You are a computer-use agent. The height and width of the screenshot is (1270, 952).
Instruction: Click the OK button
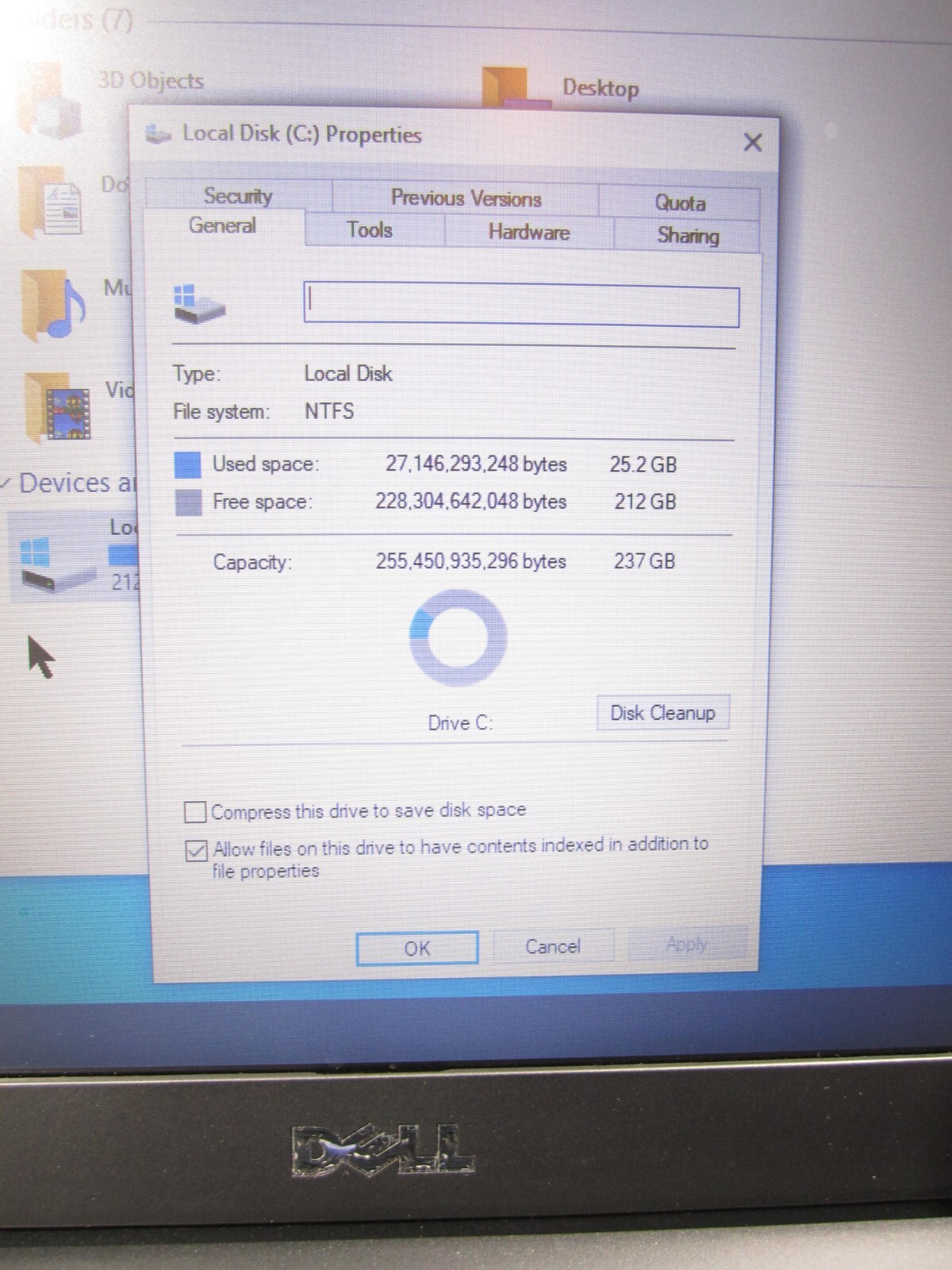tap(417, 948)
